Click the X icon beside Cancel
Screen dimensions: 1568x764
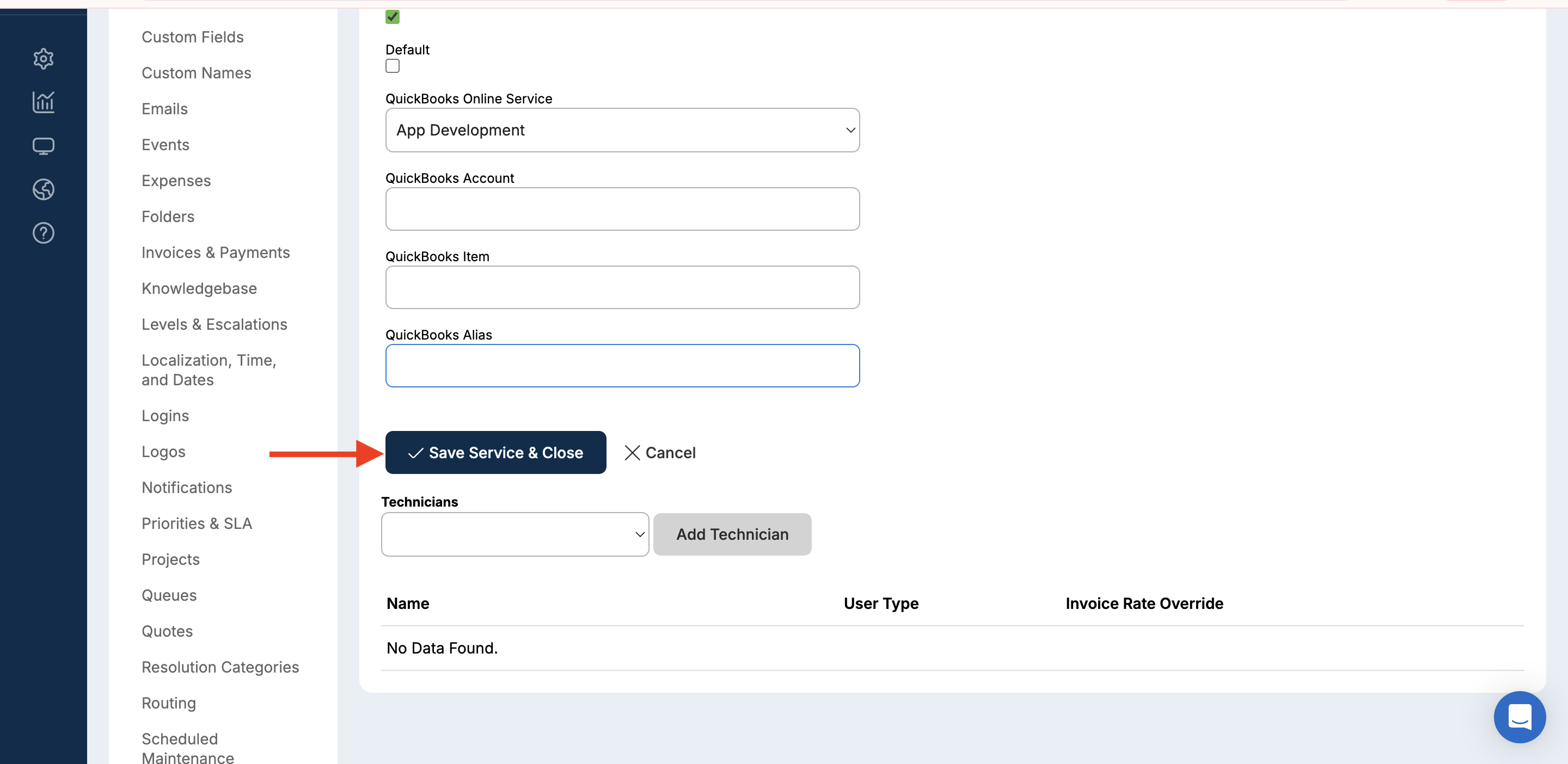point(632,453)
